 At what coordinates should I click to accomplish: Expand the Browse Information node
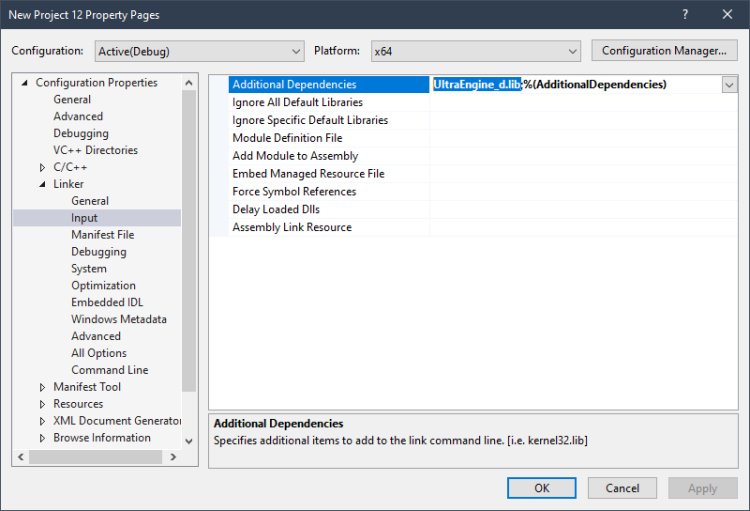point(42,438)
